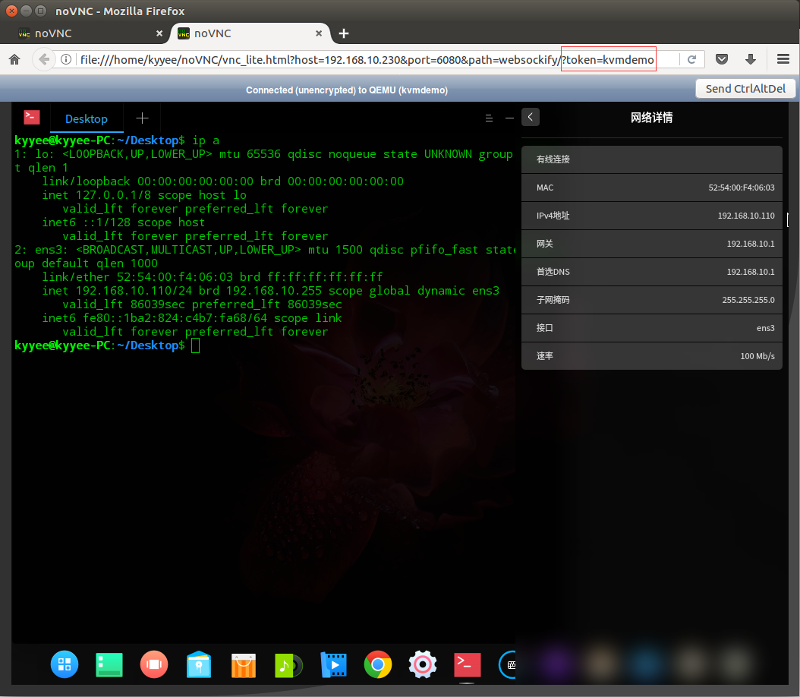Screen dimensions: 800x697
Task: Click the hamburger menu on the remote taskbar
Action: [489, 117]
